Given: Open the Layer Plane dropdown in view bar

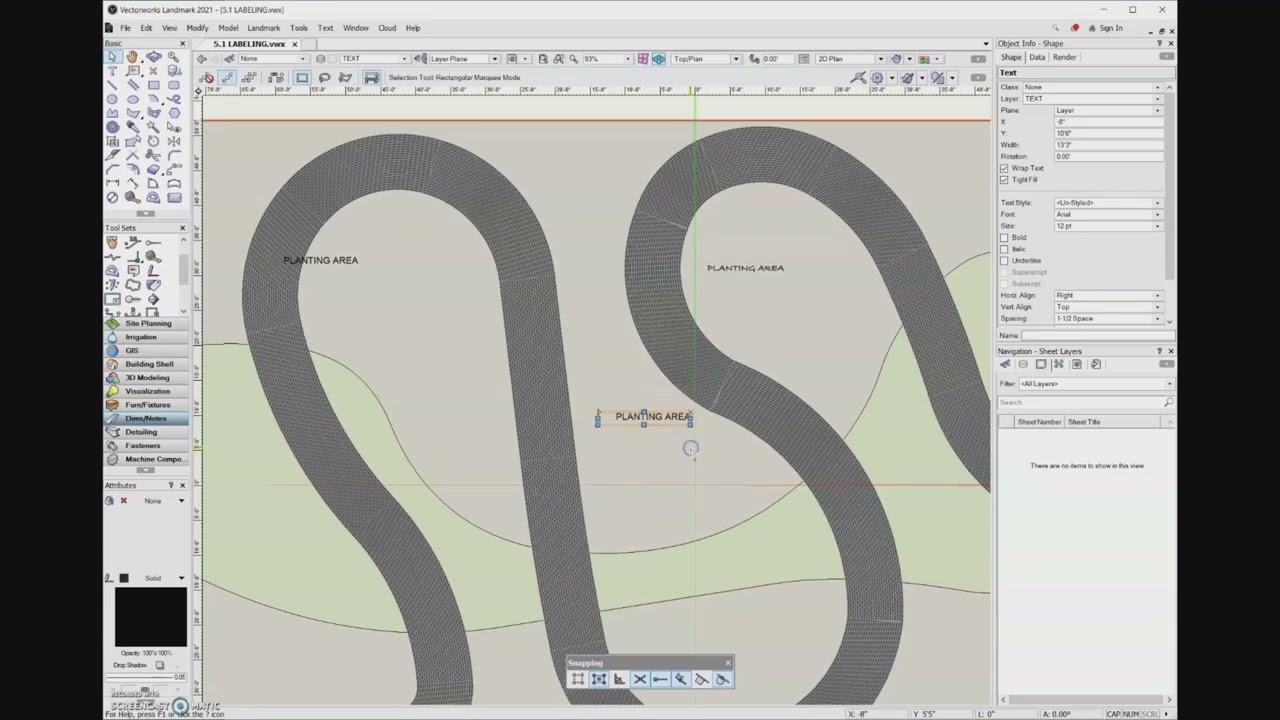Looking at the screenshot, I should [463, 59].
